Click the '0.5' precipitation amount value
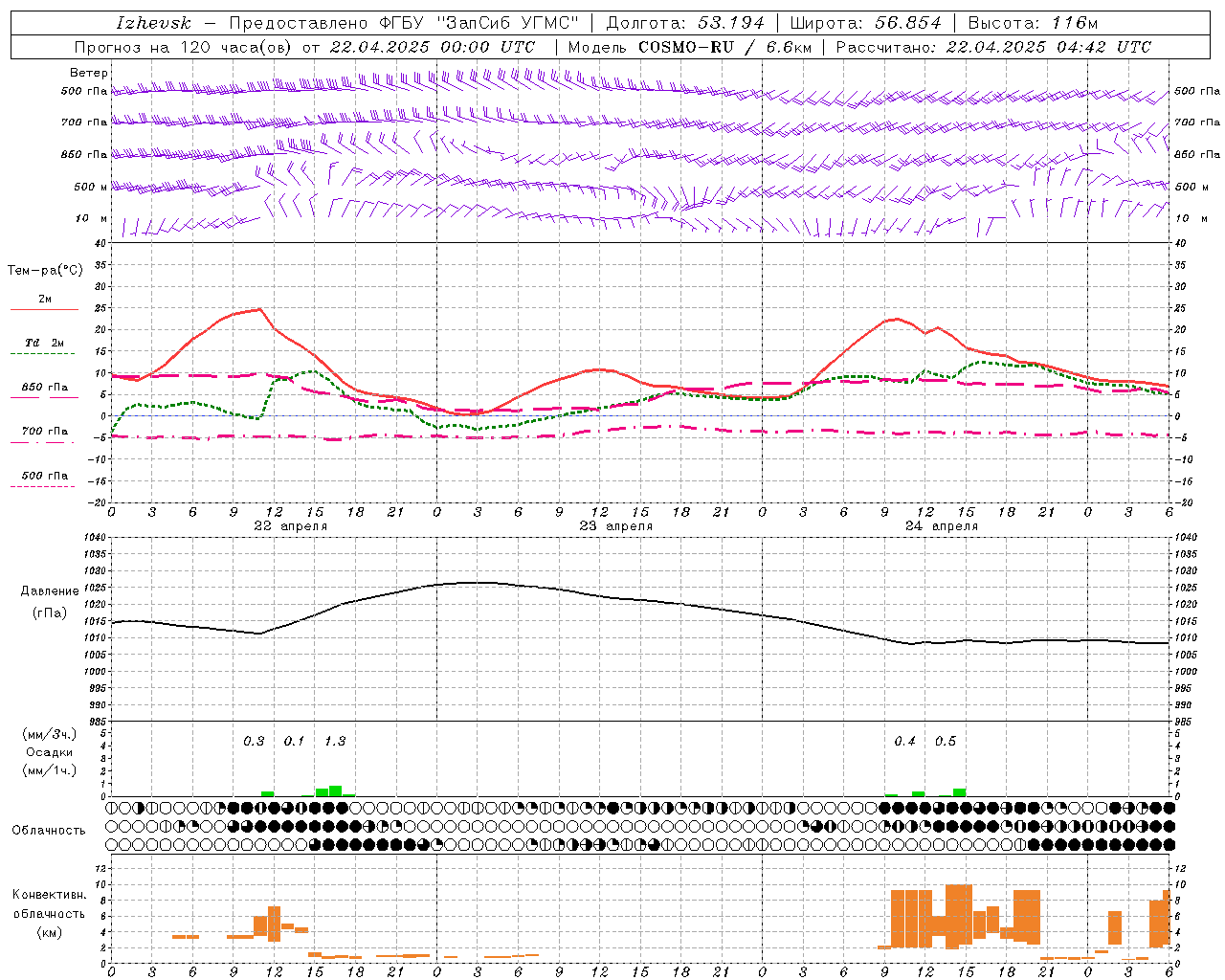This screenshot has height=980, width=1225. 946,742
